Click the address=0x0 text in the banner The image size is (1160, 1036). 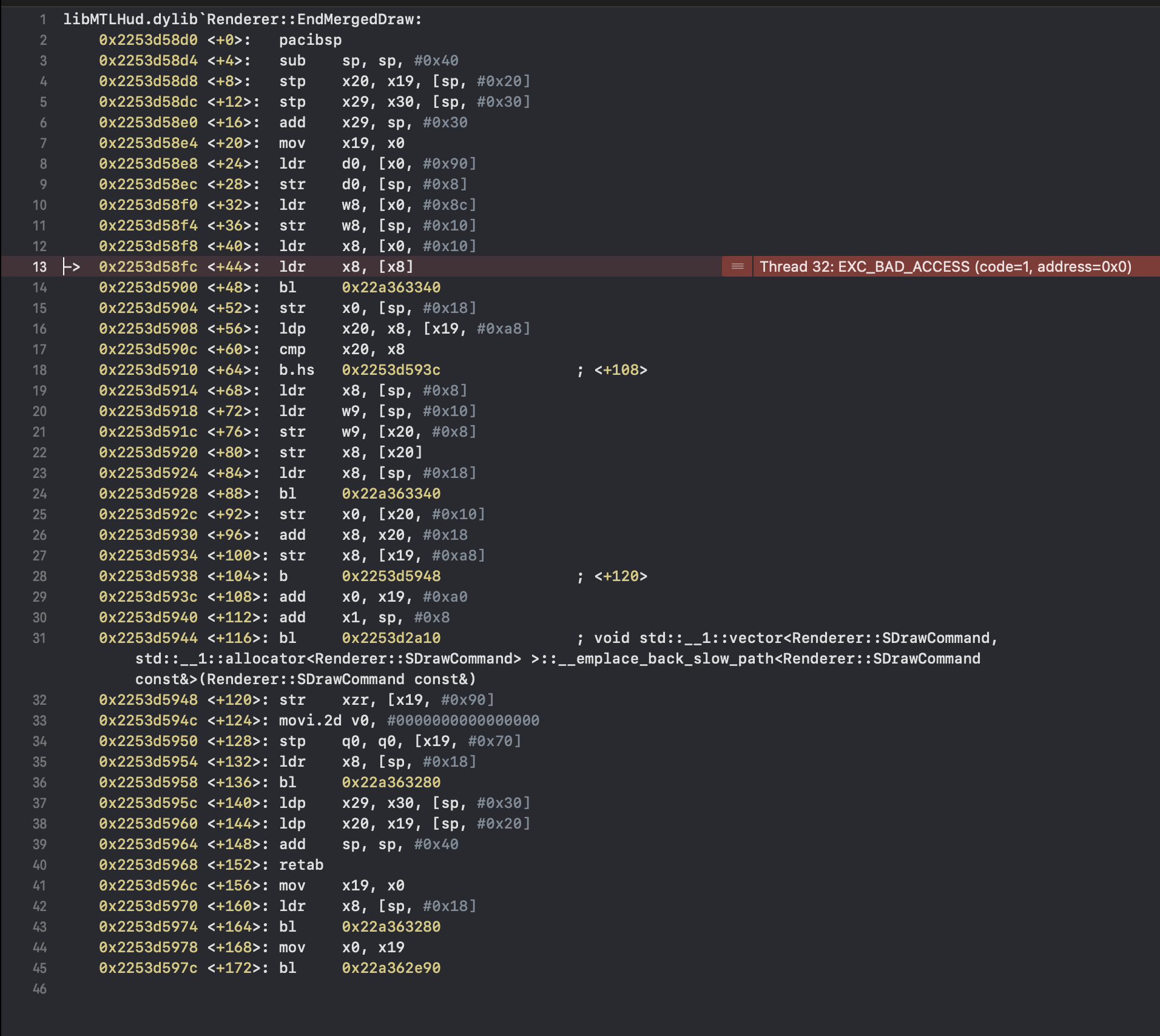click(1086, 266)
